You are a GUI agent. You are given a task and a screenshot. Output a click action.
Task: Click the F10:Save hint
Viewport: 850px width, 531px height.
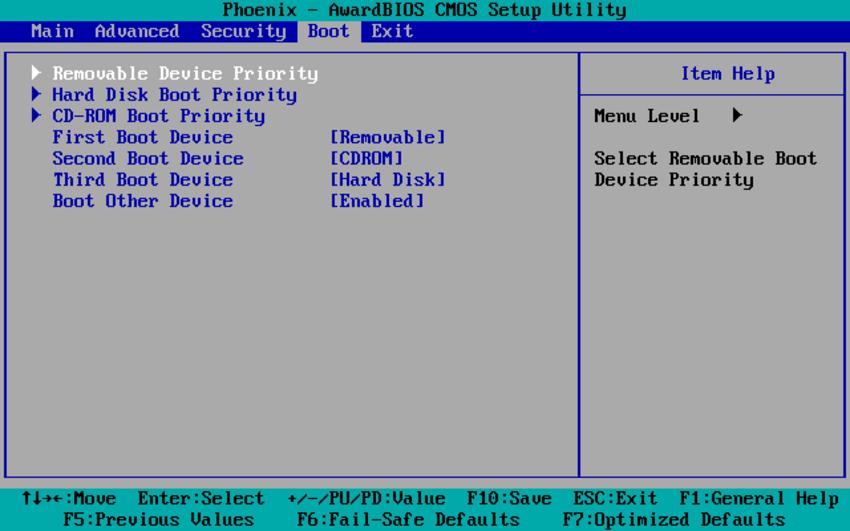[x=509, y=498]
